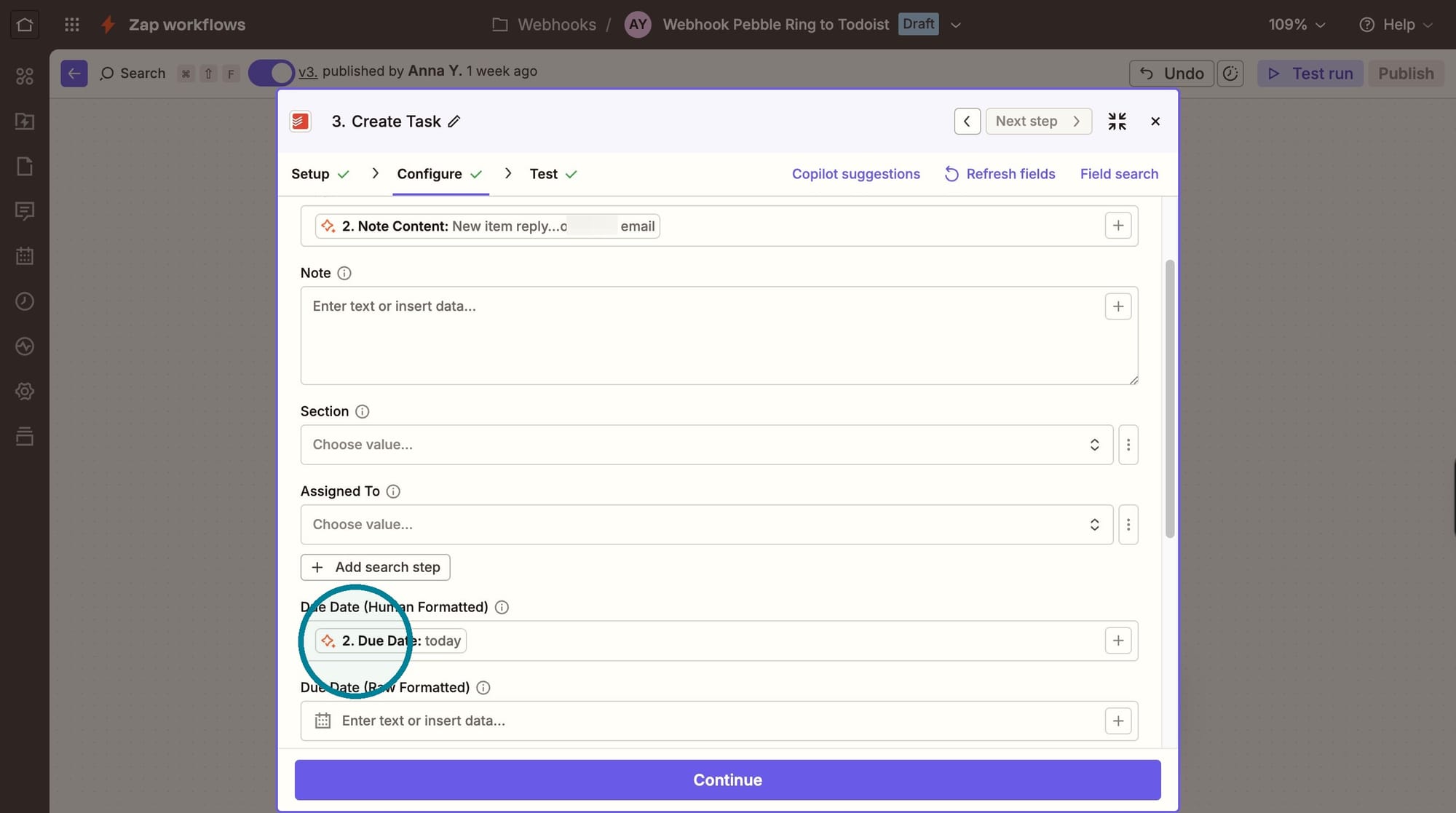Open sidebar history clock icon
This screenshot has width=1456, height=813.
point(25,301)
